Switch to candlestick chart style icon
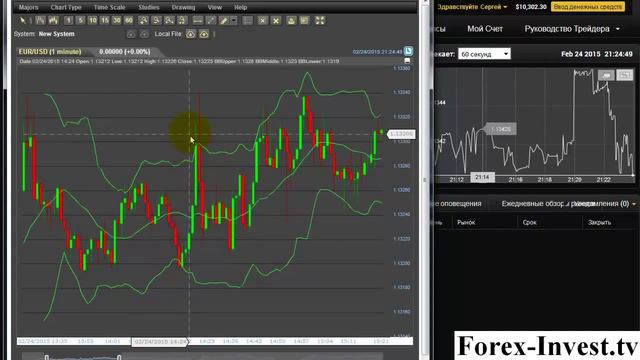640x360 pixels. tap(53, 20)
